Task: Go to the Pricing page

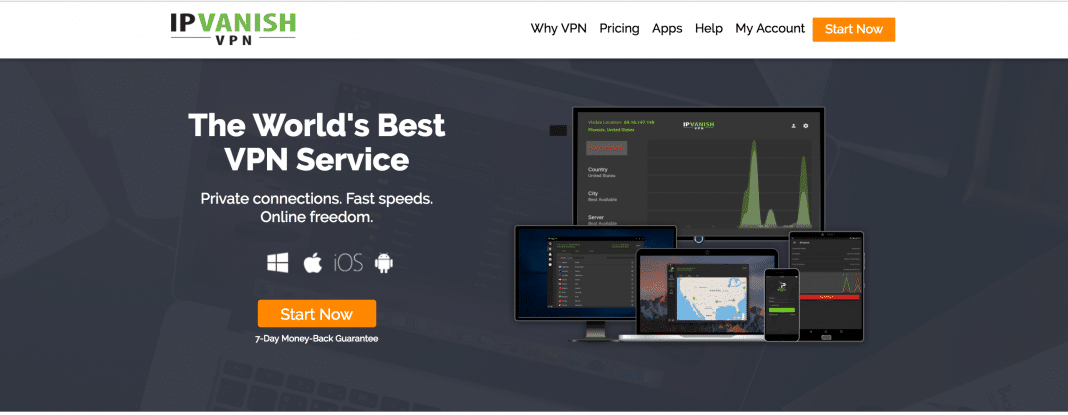Action: pyautogui.click(x=619, y=29)
